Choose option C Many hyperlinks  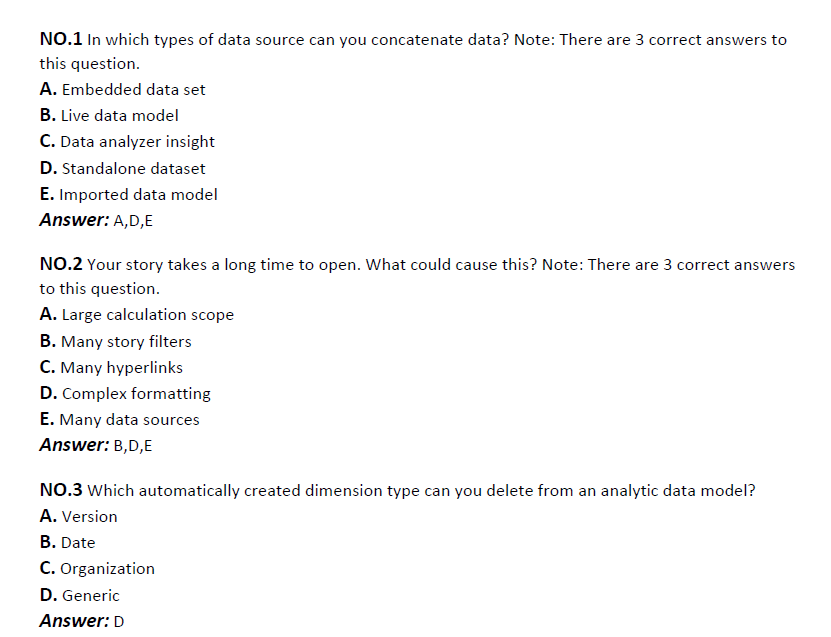[111, 367]
